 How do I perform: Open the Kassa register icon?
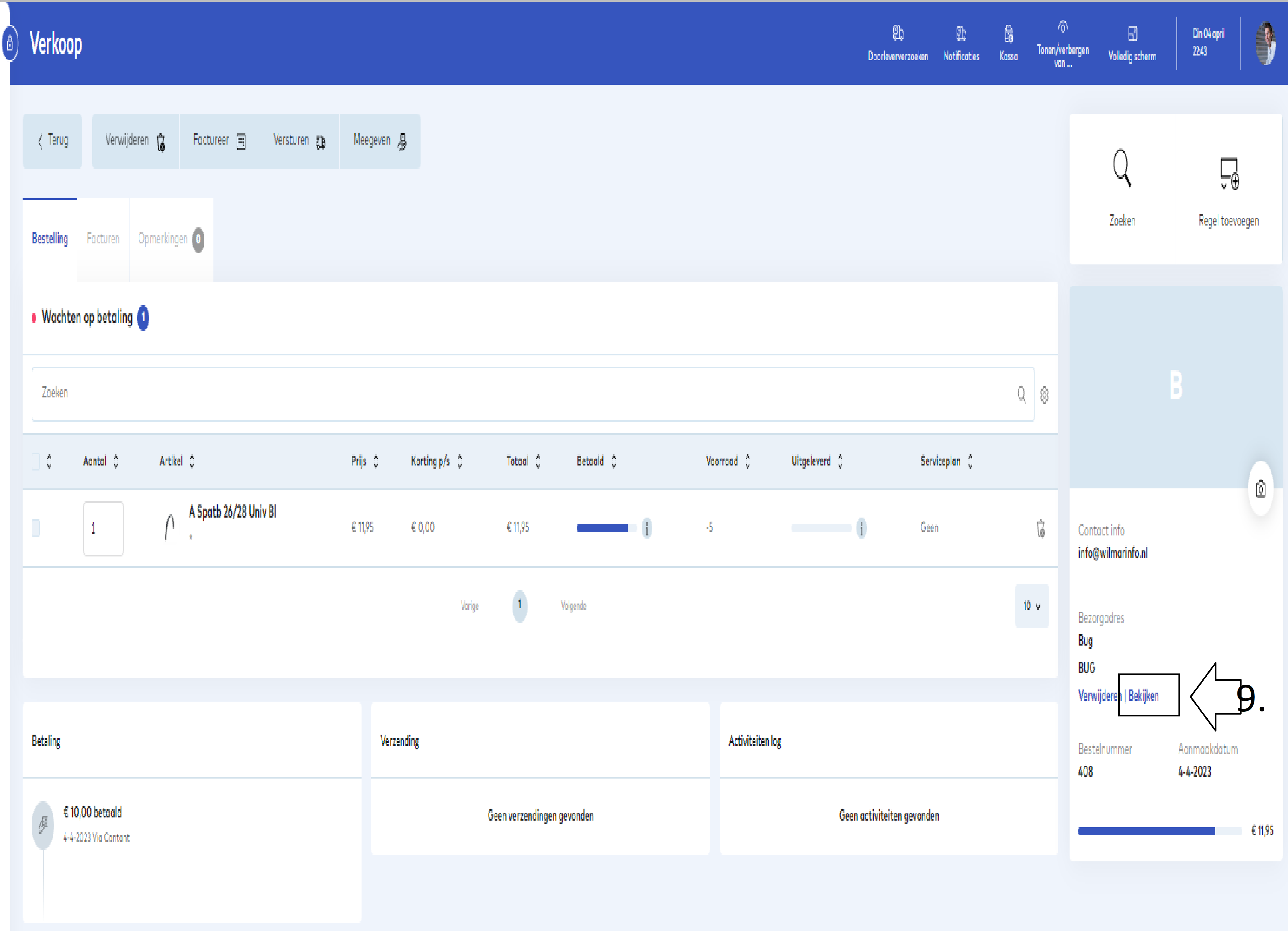(x=1009, y=34)
